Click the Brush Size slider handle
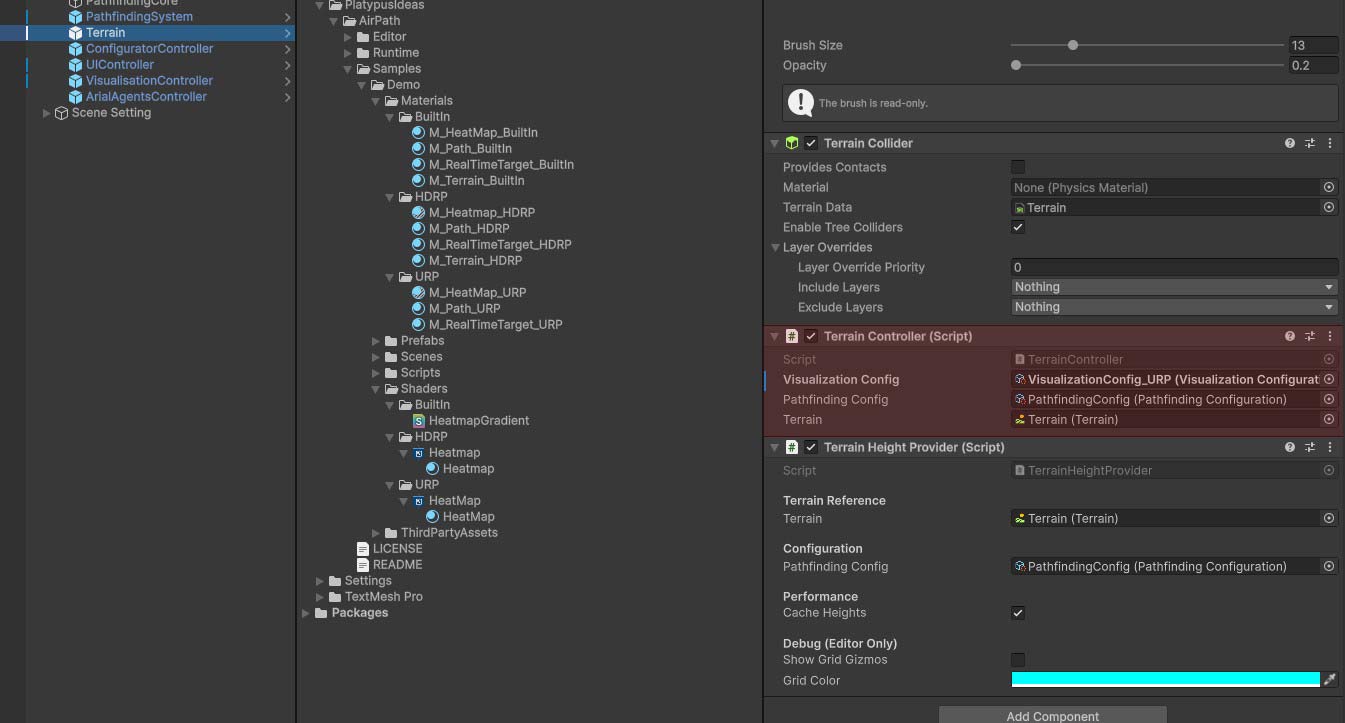The width and height of the screenshot is (1345, 723). coord(1073,45)
